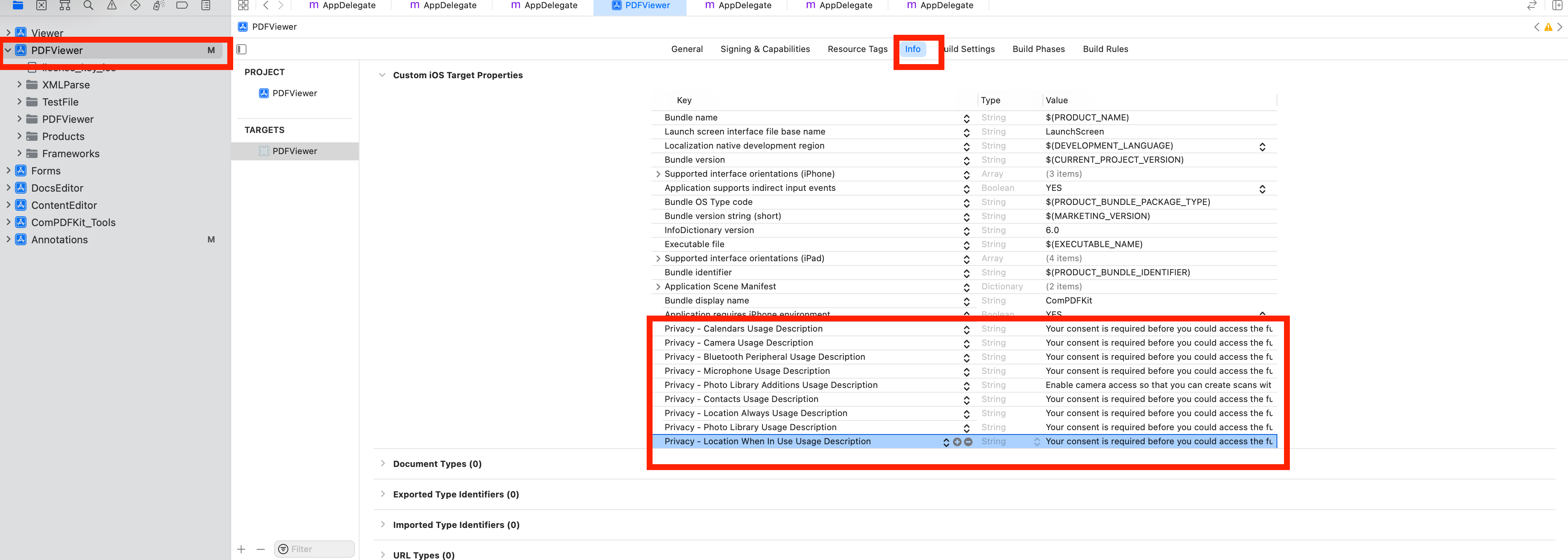
Task: Click the related items grid icon
Action: [243, 5]
